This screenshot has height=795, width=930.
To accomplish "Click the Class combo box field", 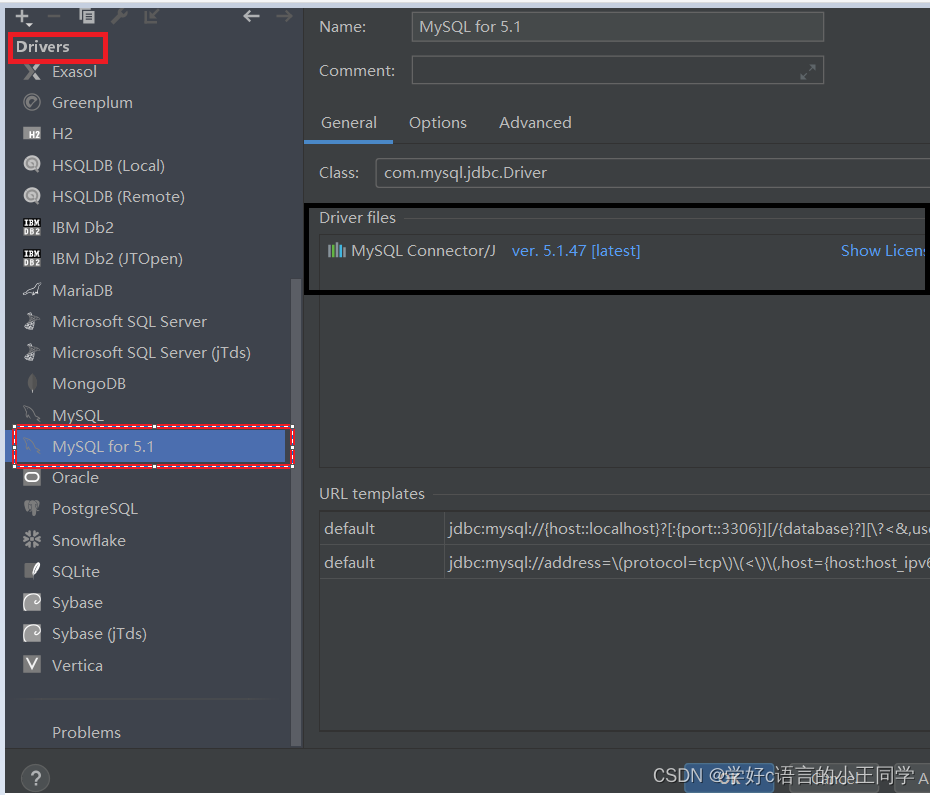I will 652,173.
